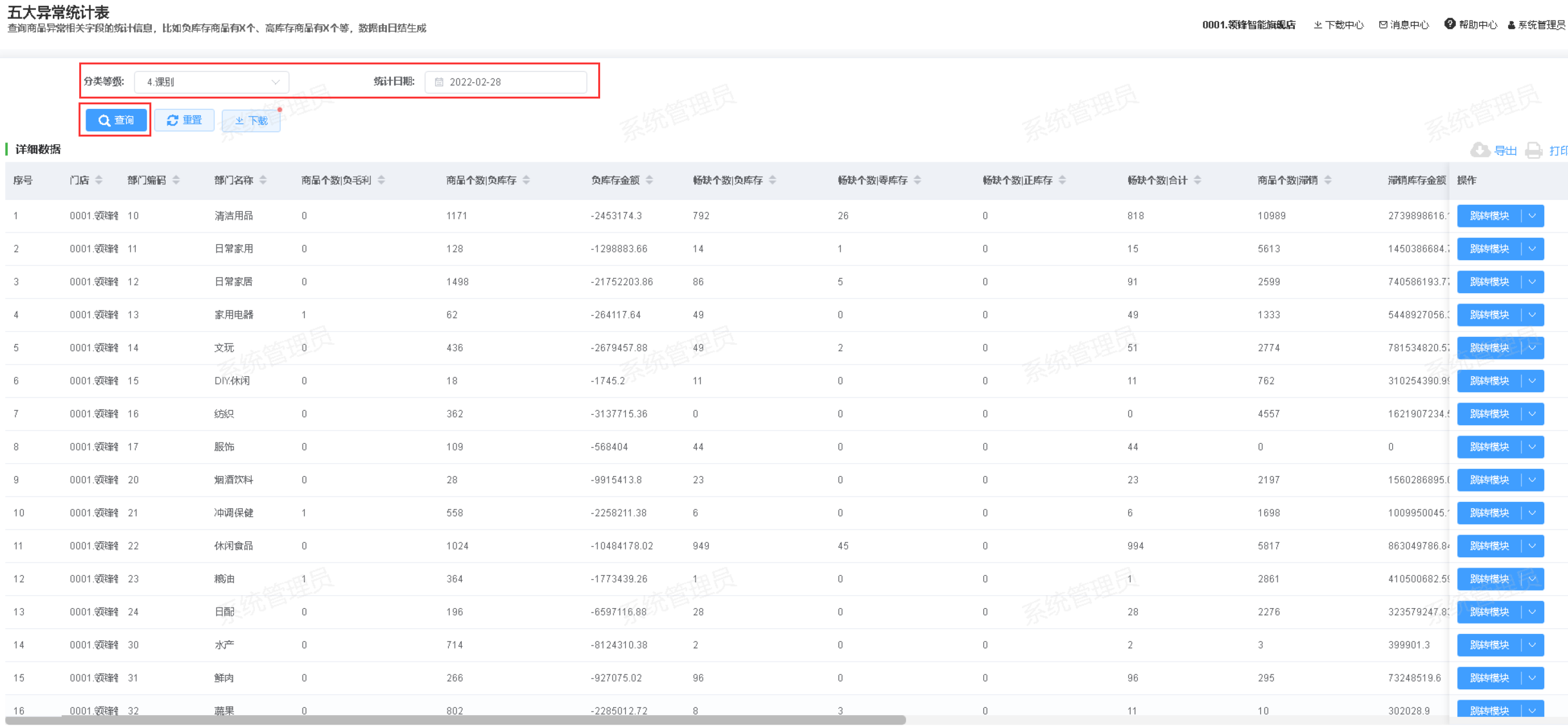The width and height of the screenshot is (1568, 726).
Task: Click the printer icon beside 打印
Action: (1534, 150)
